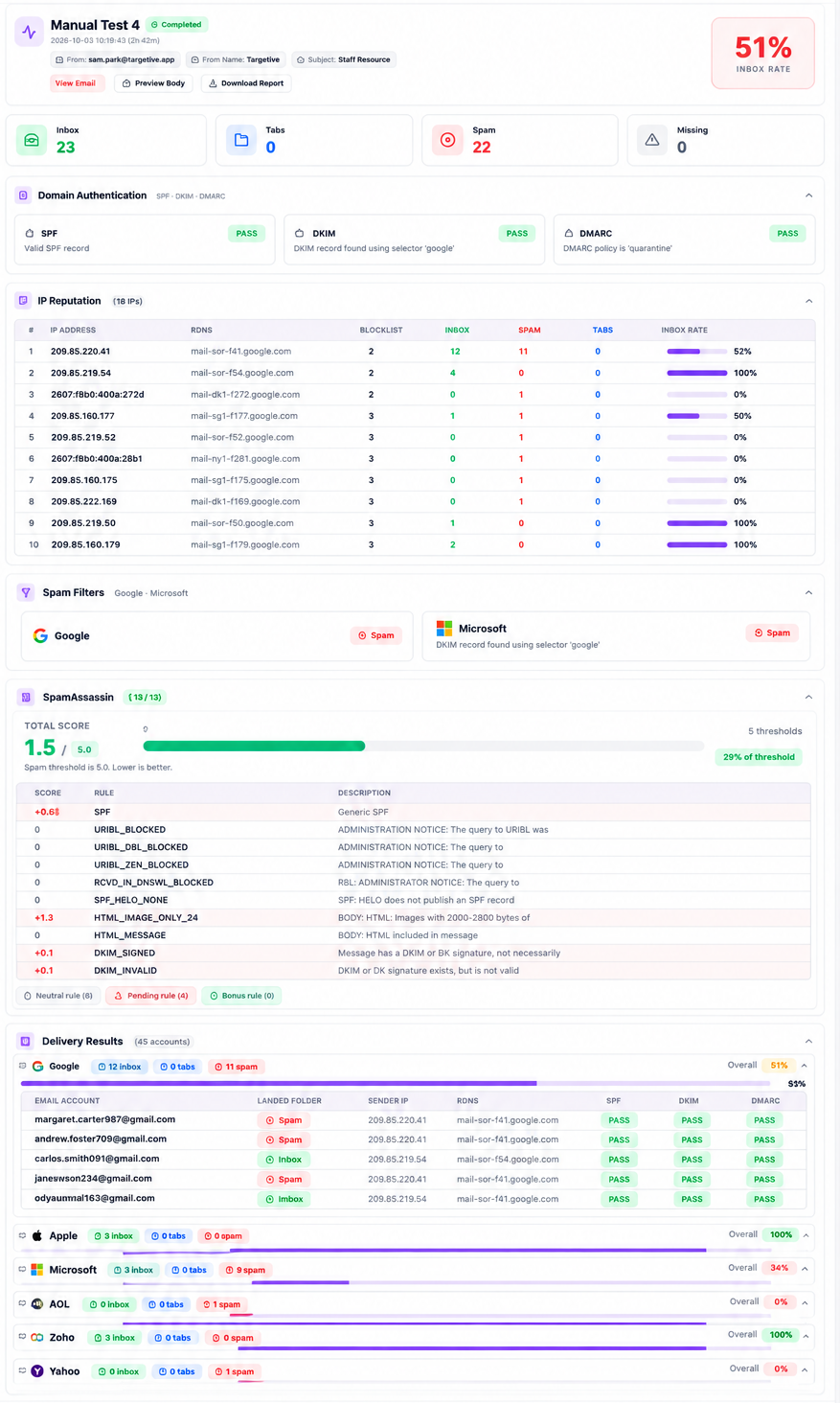Select the Bonus rule (0) filter
This screenshot has height=1403, width=840.
click(x=241, y=996)
